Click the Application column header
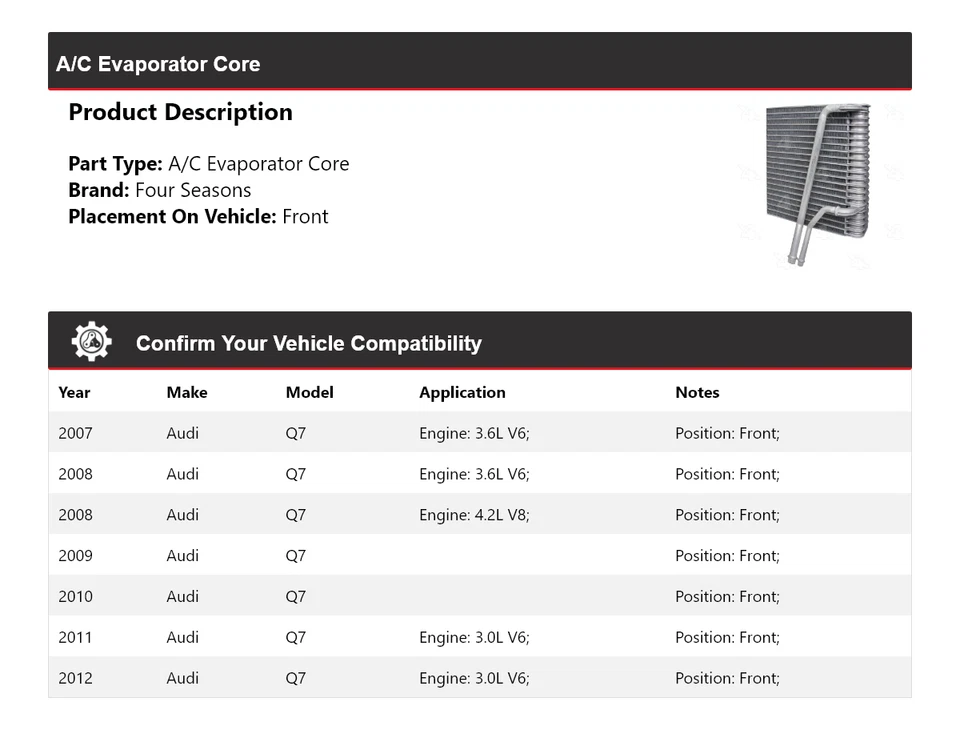This screenshot has height=730, width=960. 462,392
